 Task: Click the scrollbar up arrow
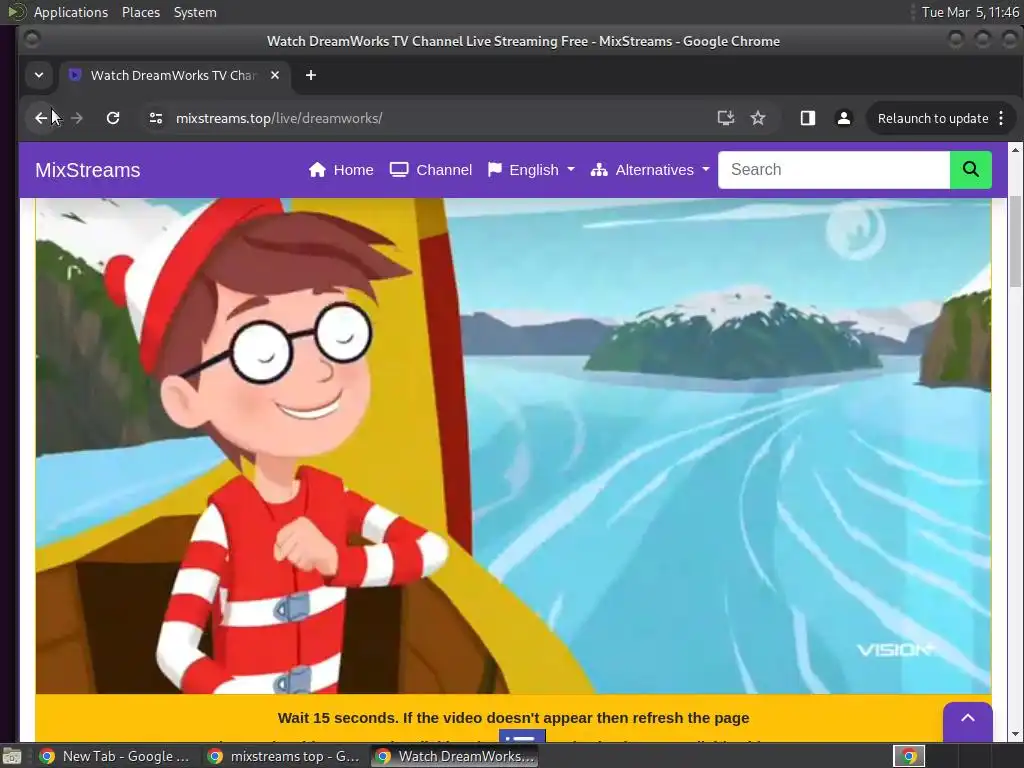(x=1015, y=150)
